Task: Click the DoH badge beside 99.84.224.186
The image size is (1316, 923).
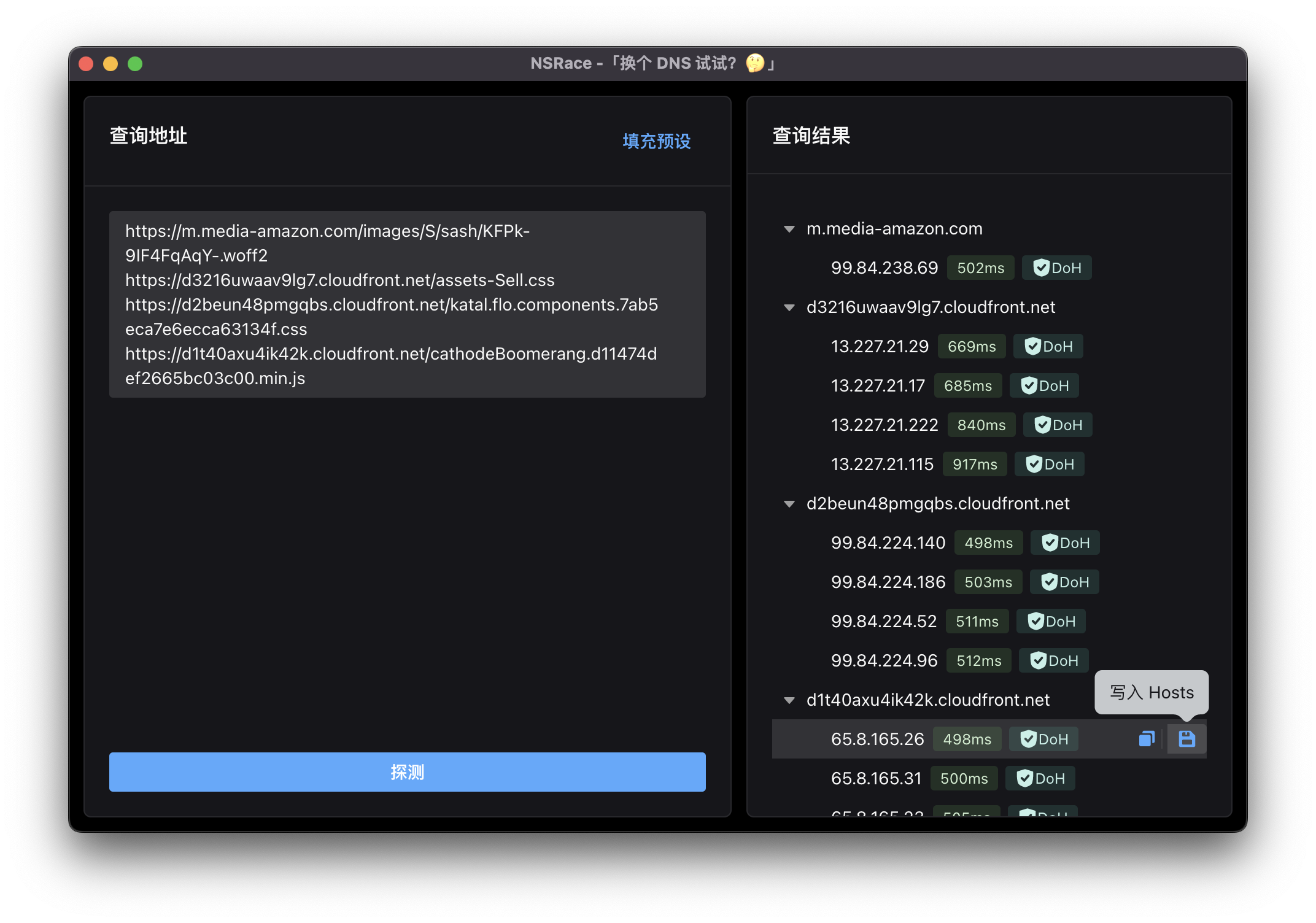Action: click(x=1064, y=582)
